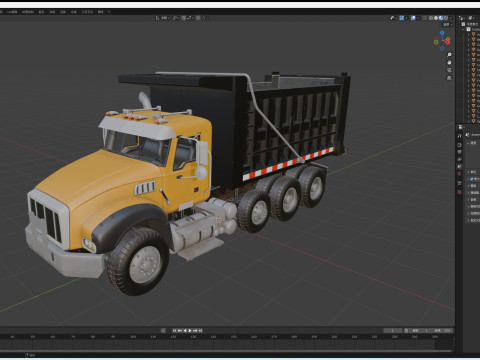Click the end frame field in timeline
This screenshot has height=360, width=480.
pyautogui.click(x=442, y=331)
